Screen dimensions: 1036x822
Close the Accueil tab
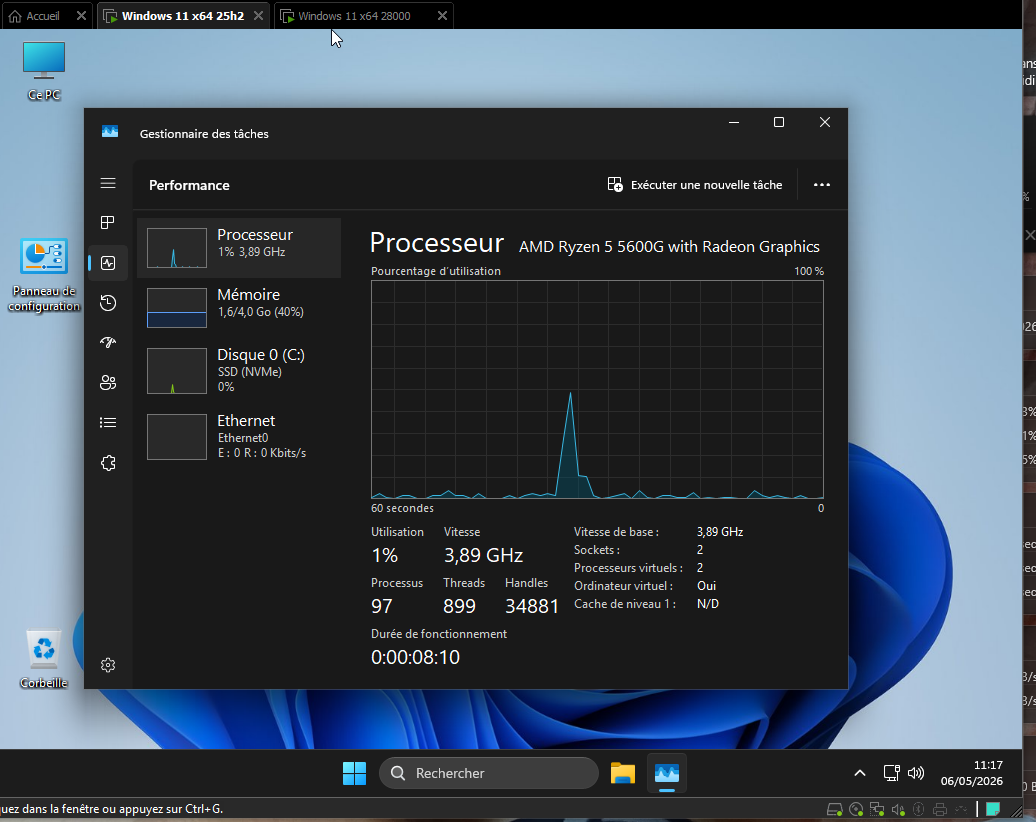pos(81,16)
